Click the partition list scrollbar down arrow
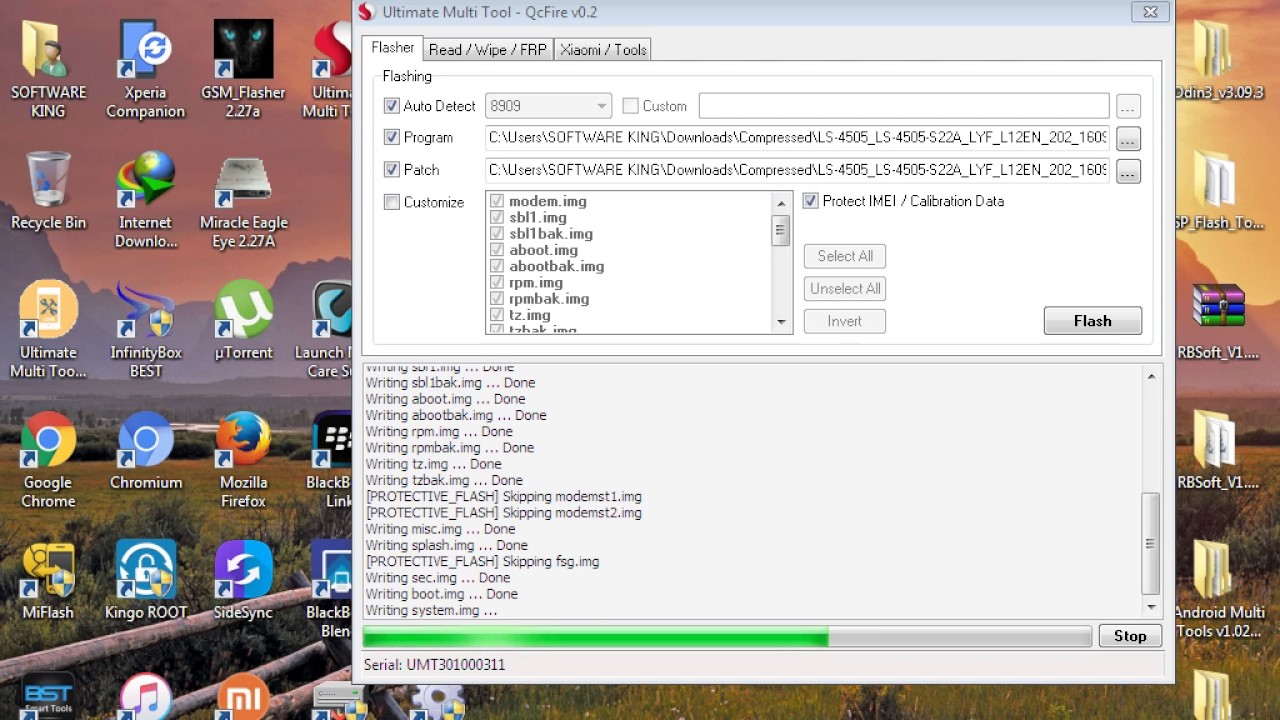The height and width of the screenshot is (720, 1280). pos(782,322)
